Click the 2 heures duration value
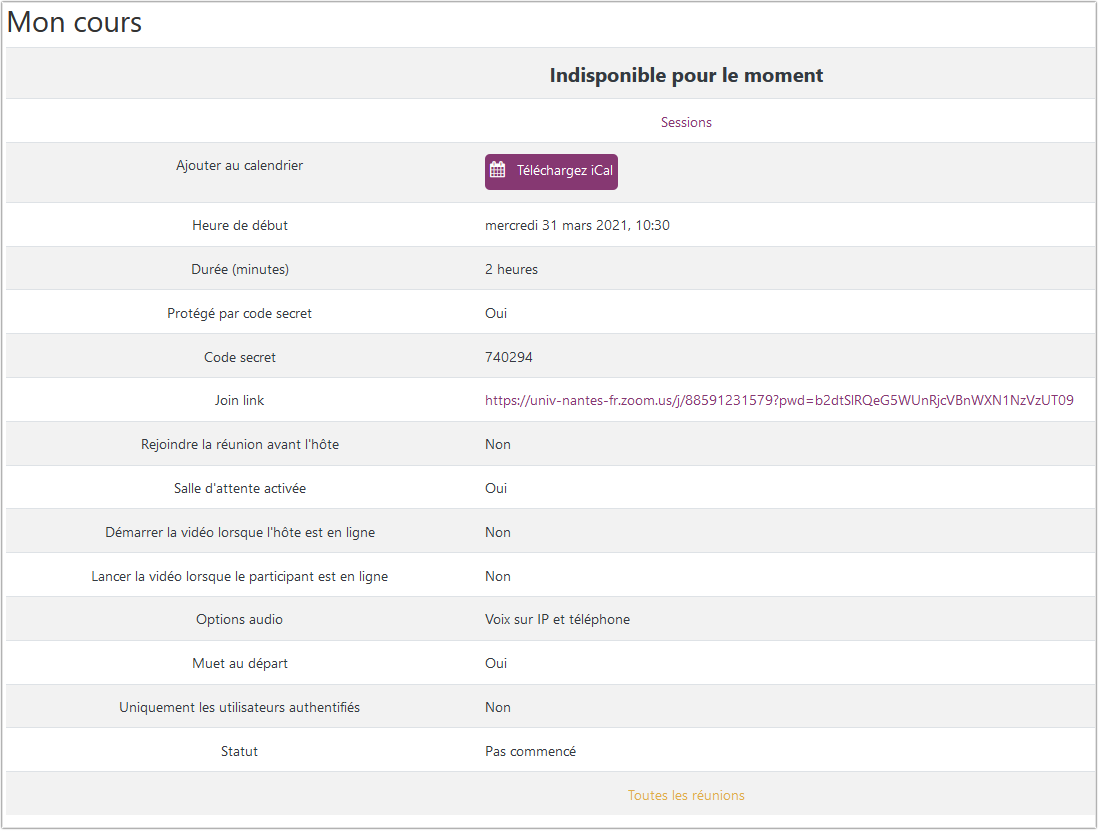Image resolution: width=1099 pixels, height=831 pixels. (x=511, y=269)
